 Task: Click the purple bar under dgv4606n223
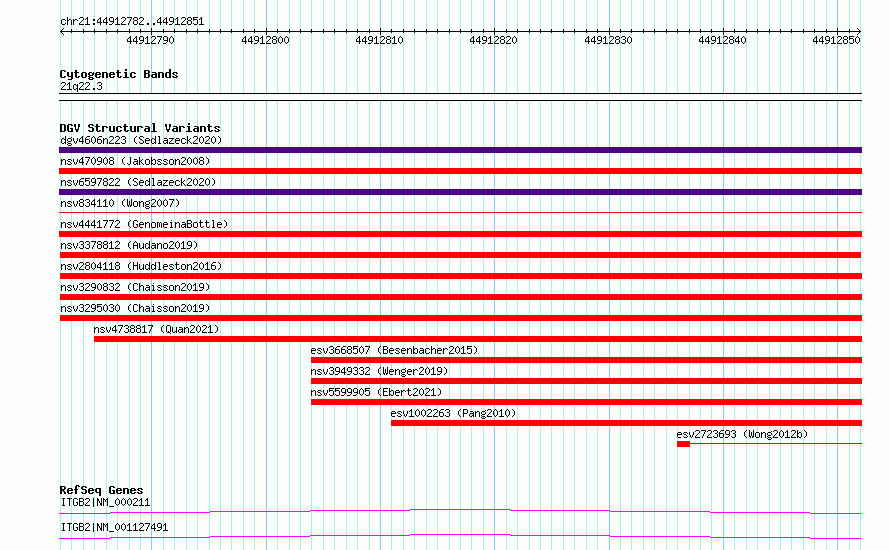point(460,150)
